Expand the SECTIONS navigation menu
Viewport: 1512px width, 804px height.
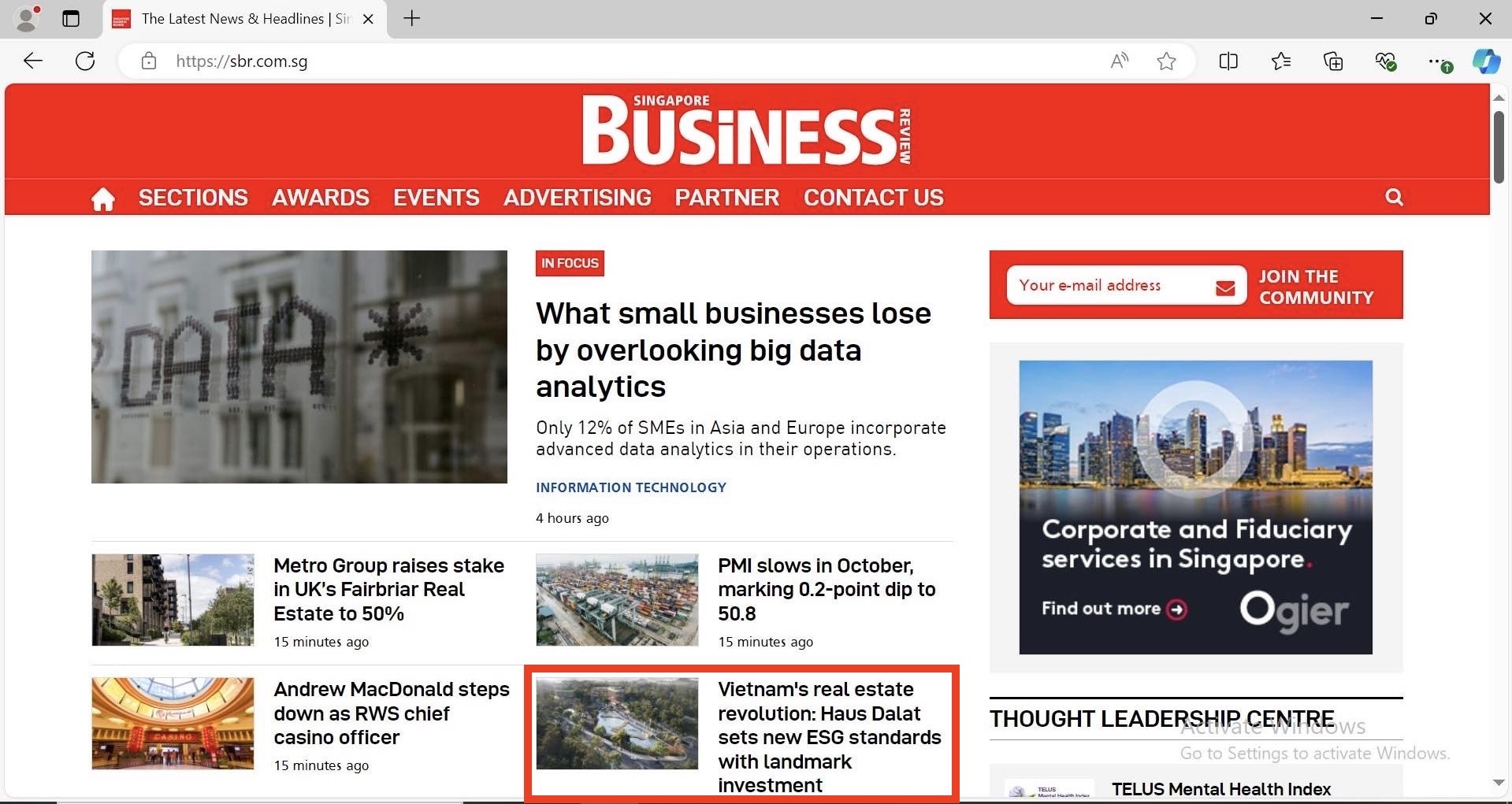click(193, 198)
